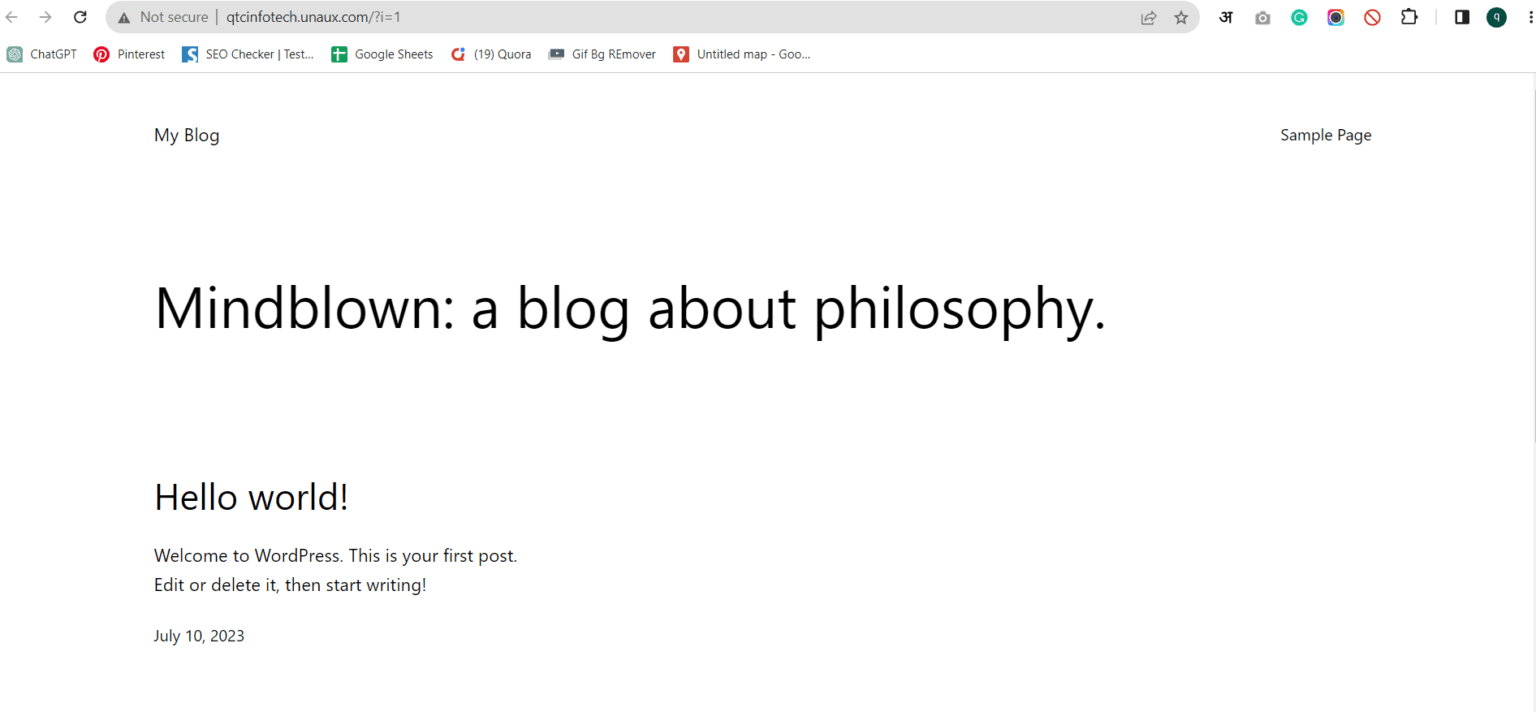Open the Grammarly extension icon
The height and width of the screenshot is (712, 1536).
pyautogui.click(x=1299, y=17)
